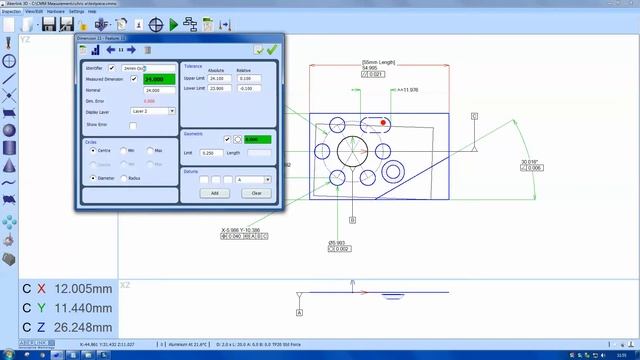Image resolution: width=640 pixels, height=360 pixels.
Task: Enable the Show Error checkbox
Action: (x=133, y=125)
